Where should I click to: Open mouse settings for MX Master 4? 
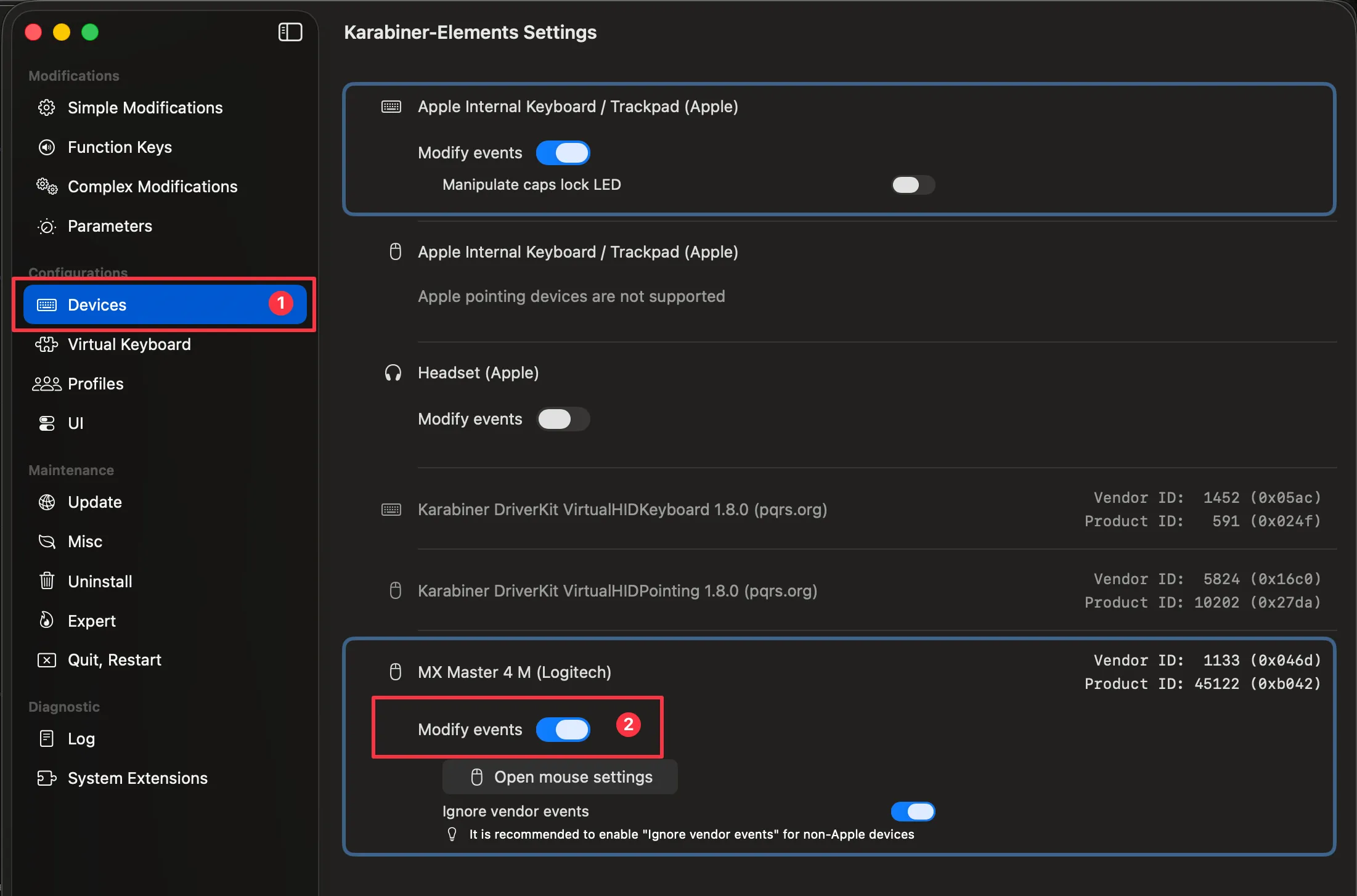(559, 776)
